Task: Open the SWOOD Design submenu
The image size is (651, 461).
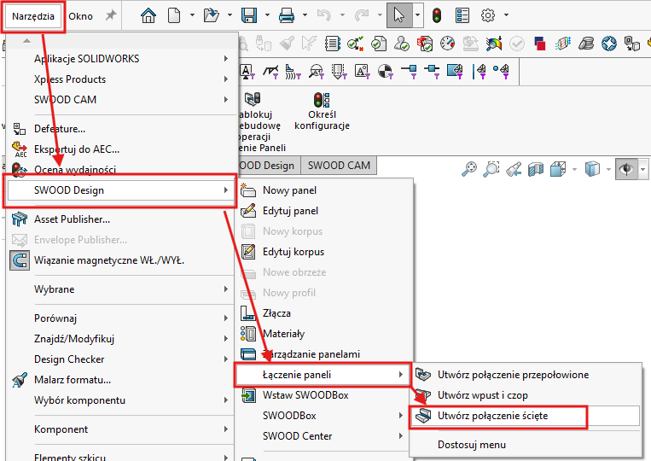Action: tap(120, 190)
